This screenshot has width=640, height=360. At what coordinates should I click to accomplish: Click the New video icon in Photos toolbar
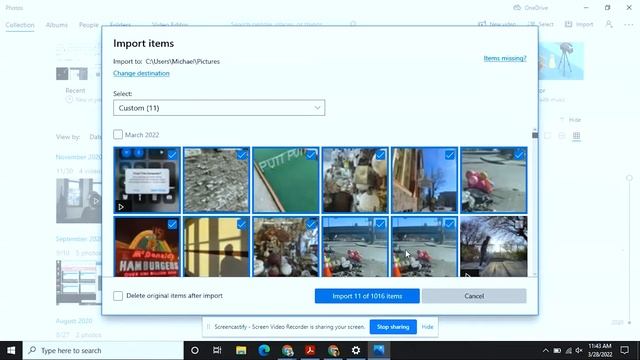482,24
